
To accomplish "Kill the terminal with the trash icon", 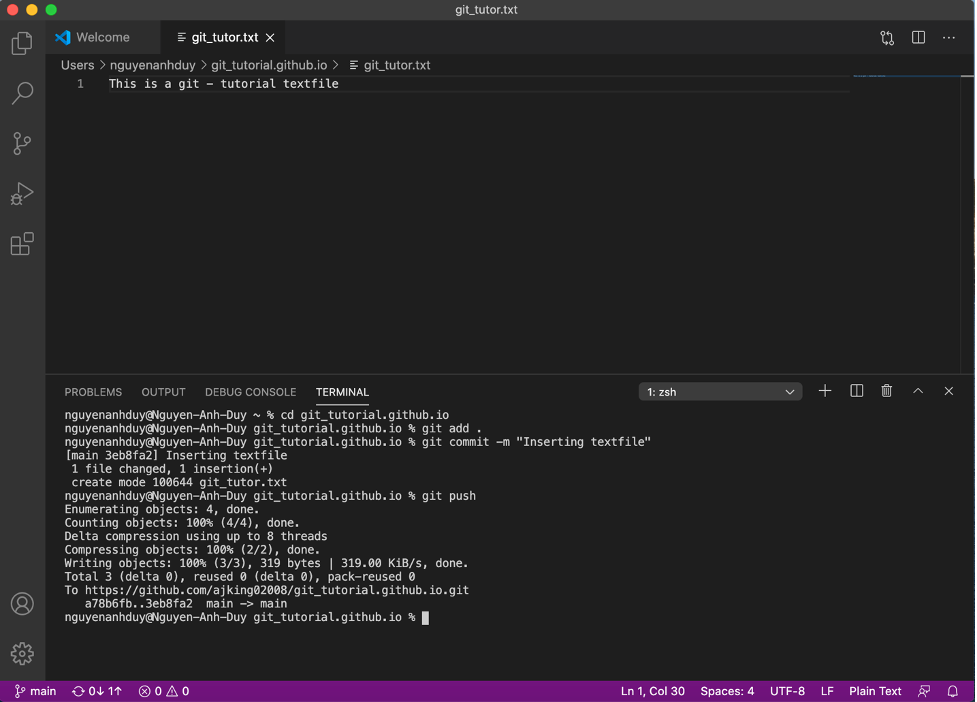I will pos(886,391).
